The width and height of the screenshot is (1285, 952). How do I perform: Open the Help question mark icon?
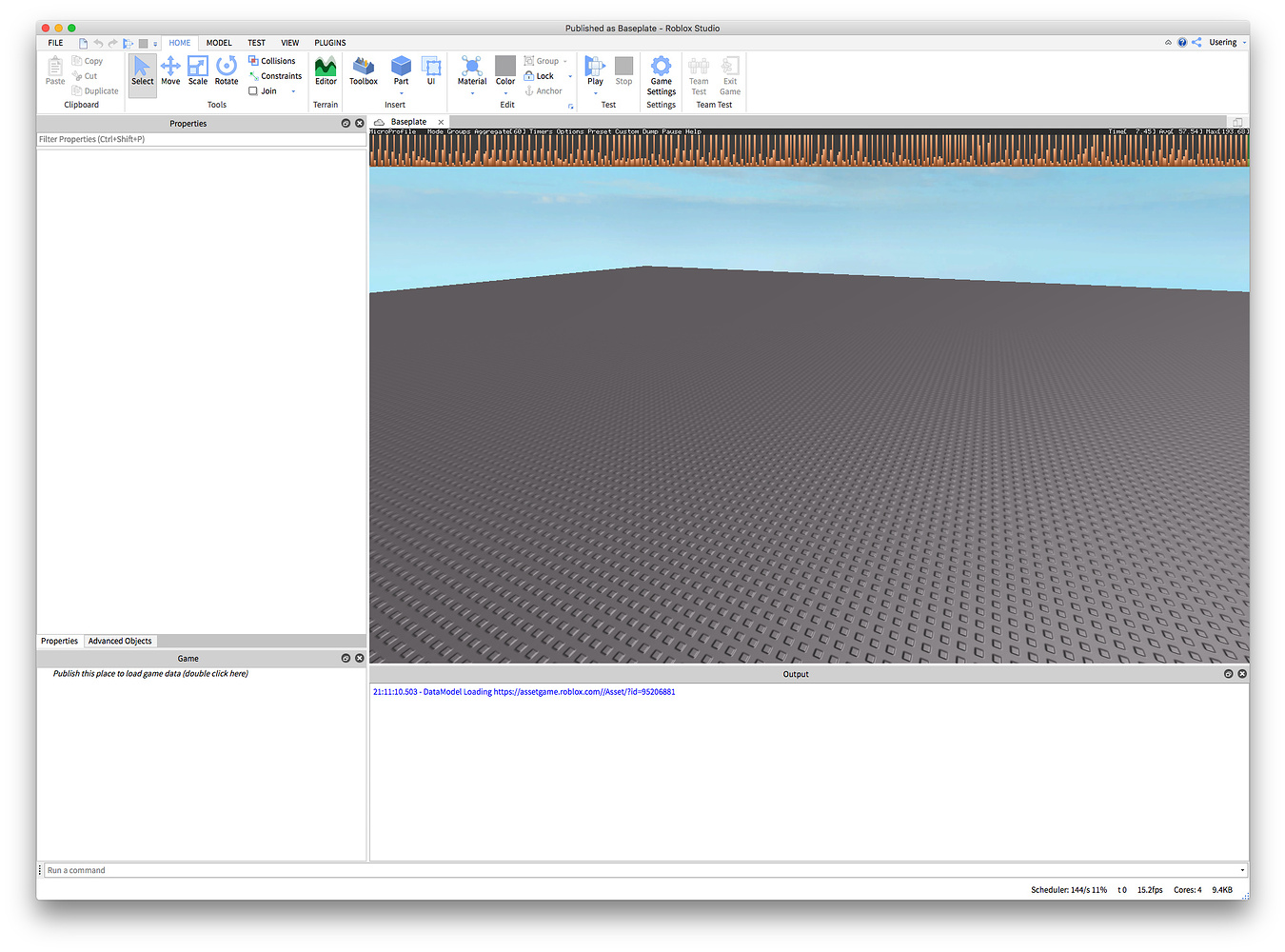[x=1182, y=43]
